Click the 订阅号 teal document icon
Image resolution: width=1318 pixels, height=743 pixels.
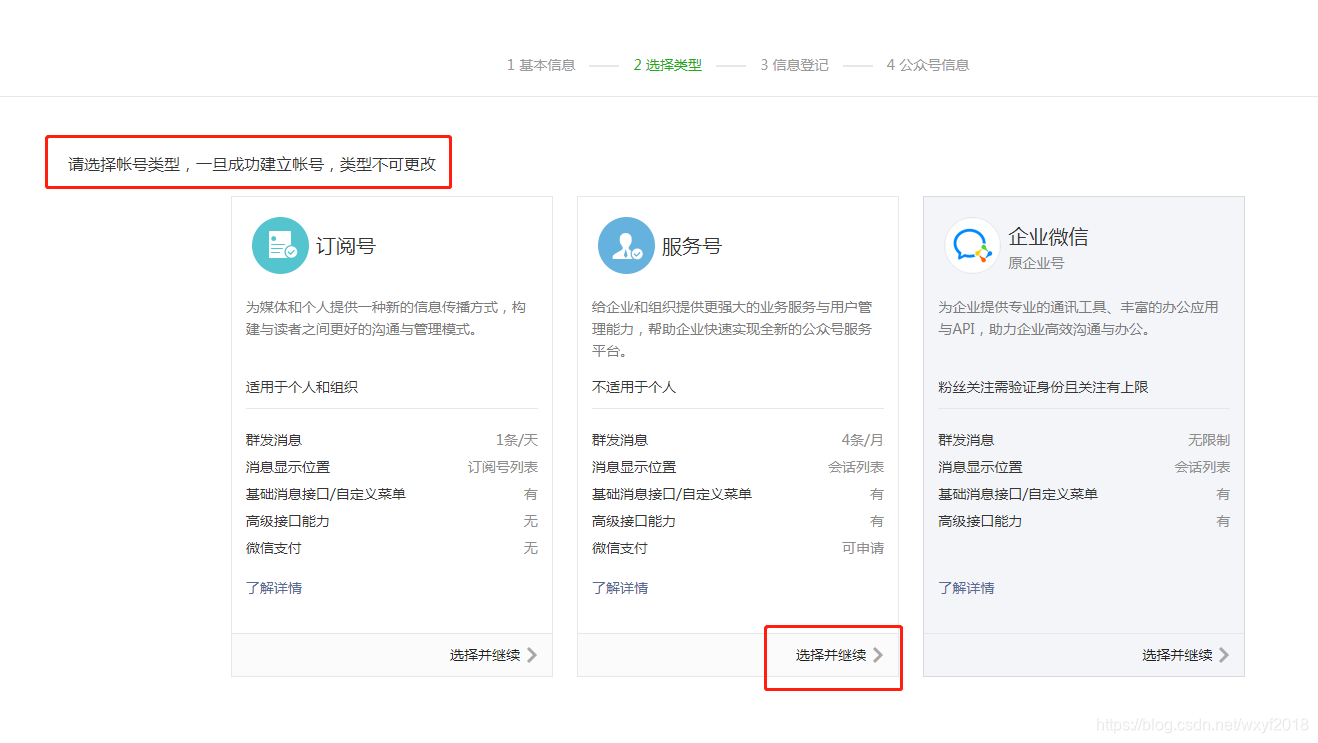280,246
